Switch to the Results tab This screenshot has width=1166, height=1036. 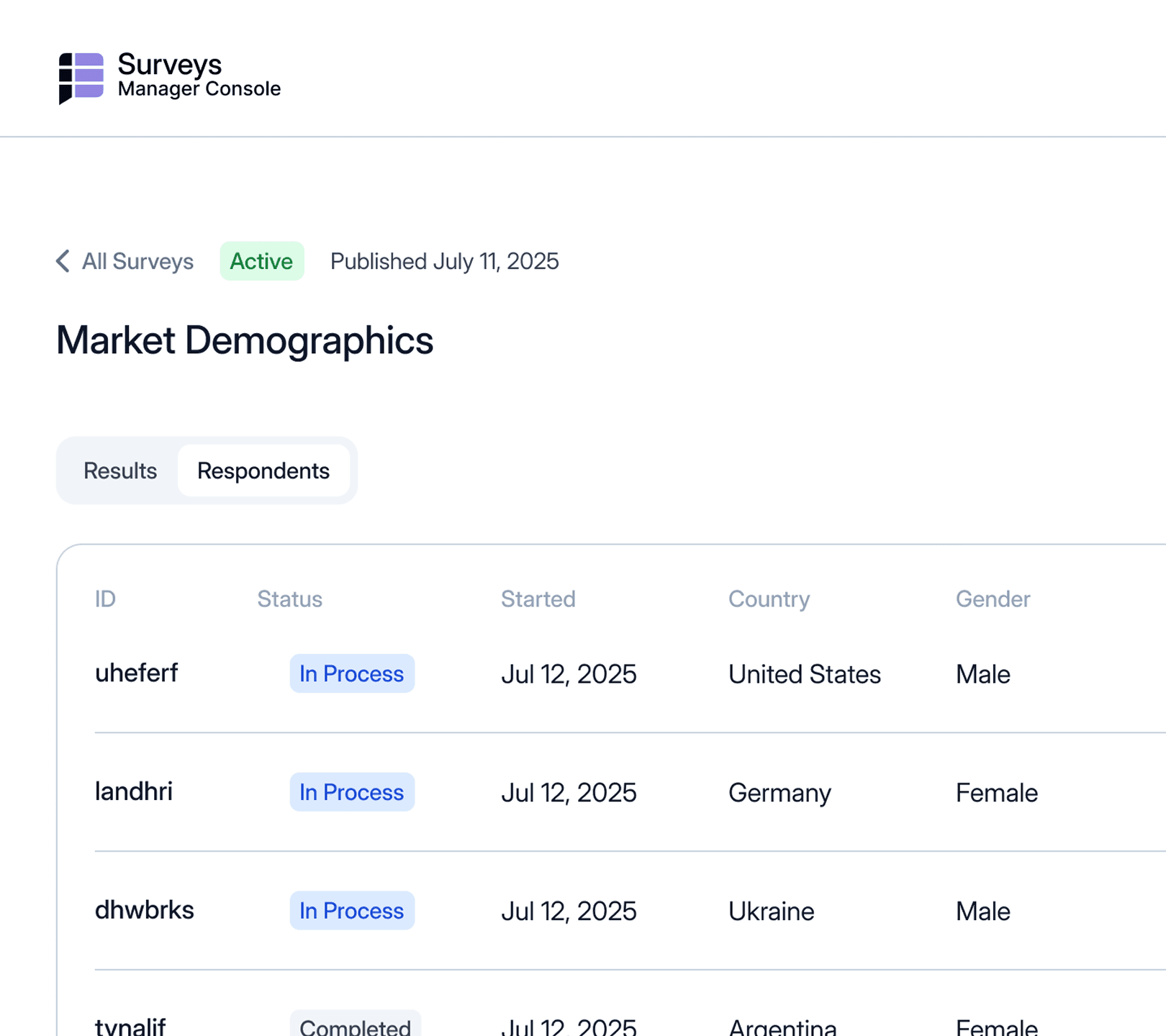120,471
